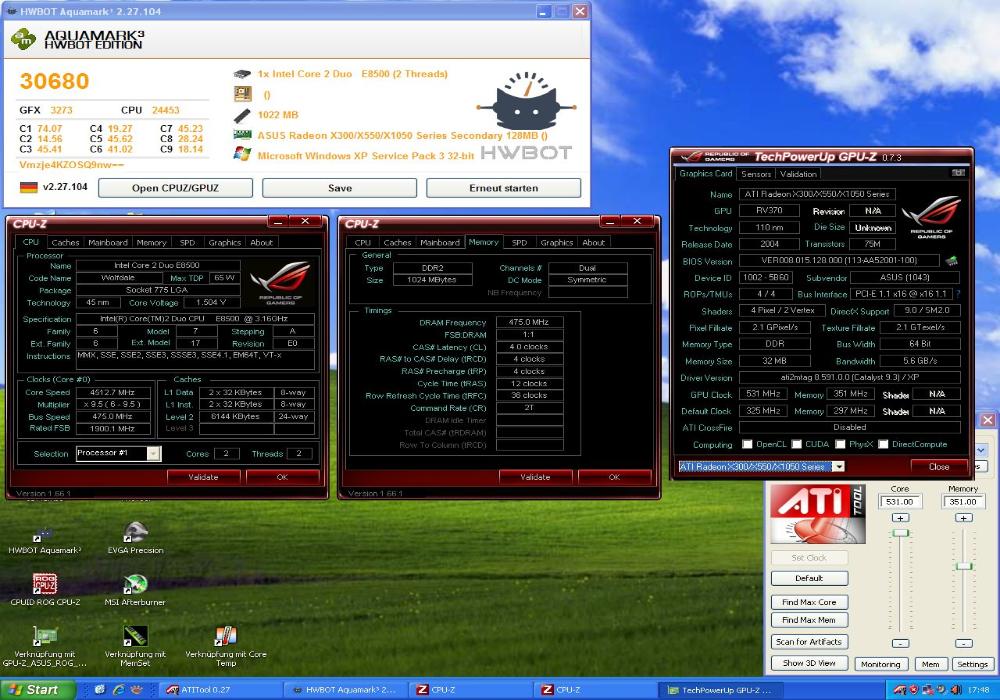
Task: Open the Settings button in ATITool
Action: click(972, 664)
